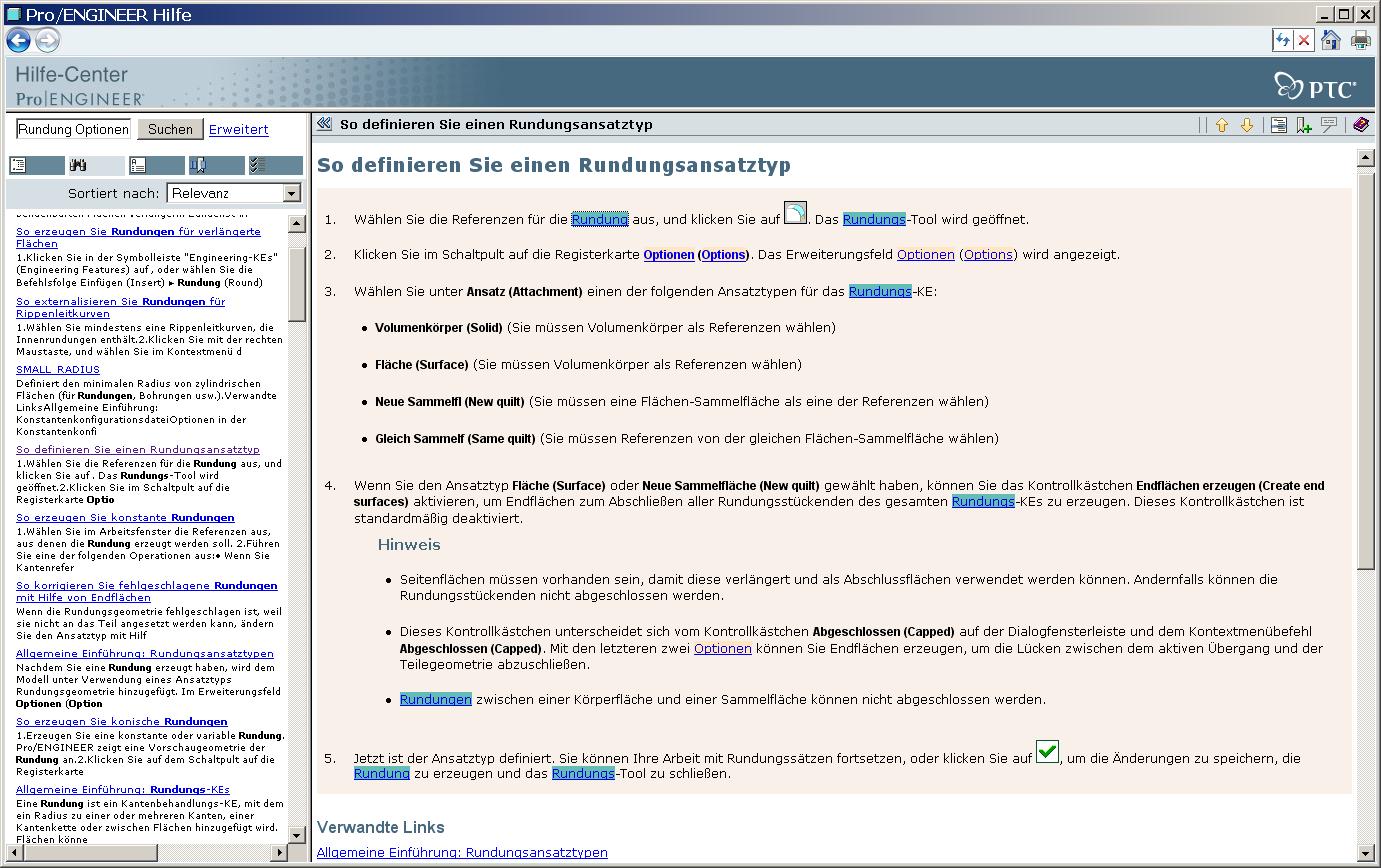Open related link 'Allgemeine Einführung: Rundungsansatztypen'
This screenshot has width=1381, height=868.
tap(462, 852)
